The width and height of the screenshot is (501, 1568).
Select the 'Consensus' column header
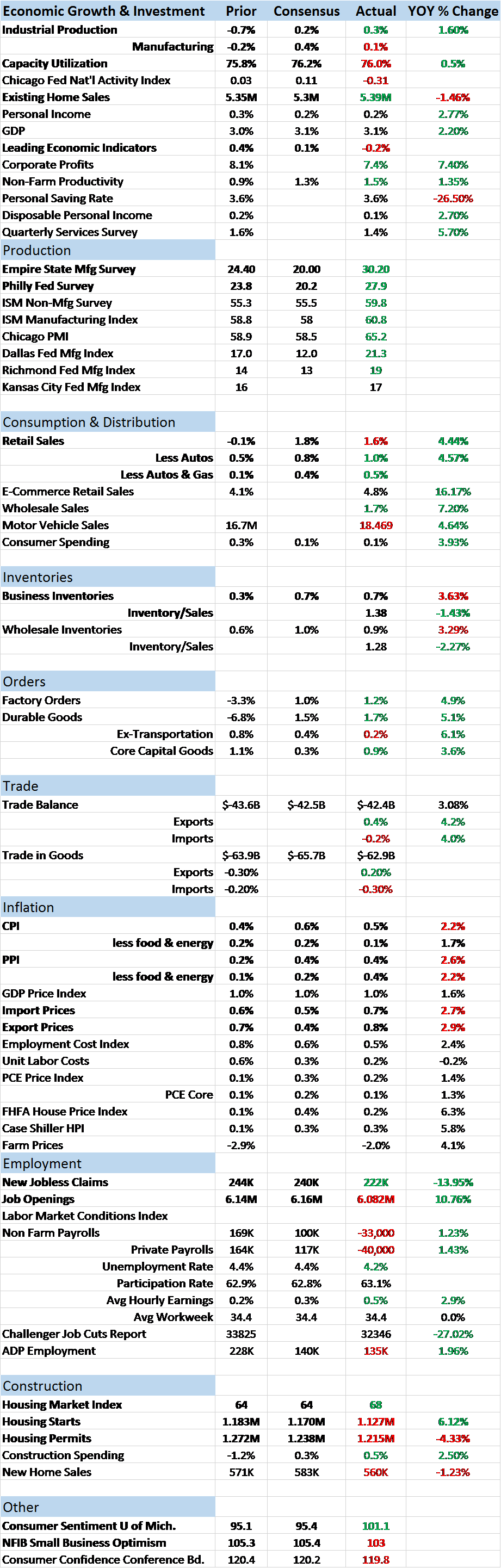pos(306,11)
